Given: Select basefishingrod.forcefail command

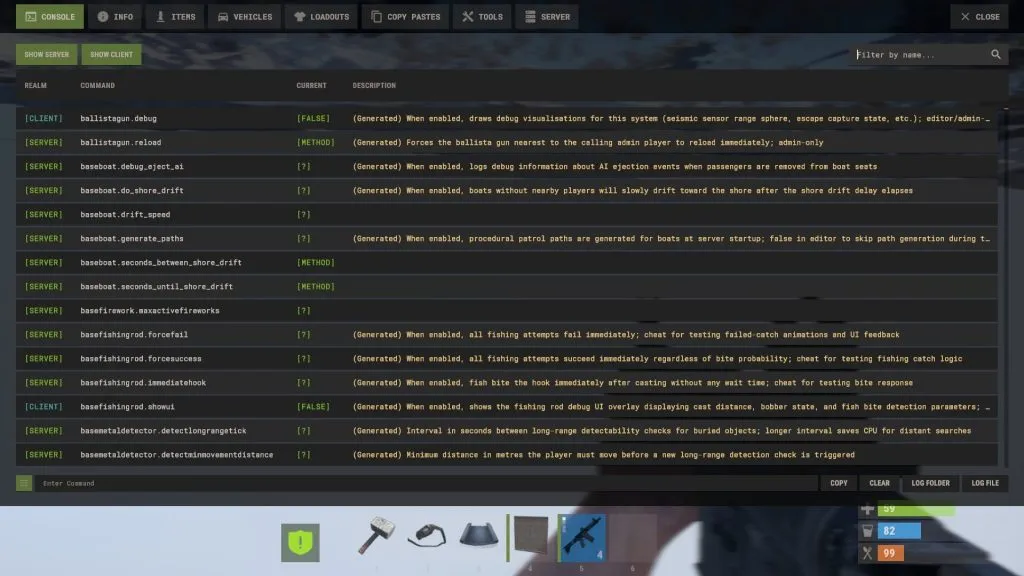Looking at the screenshot, I should pos(507,334).
